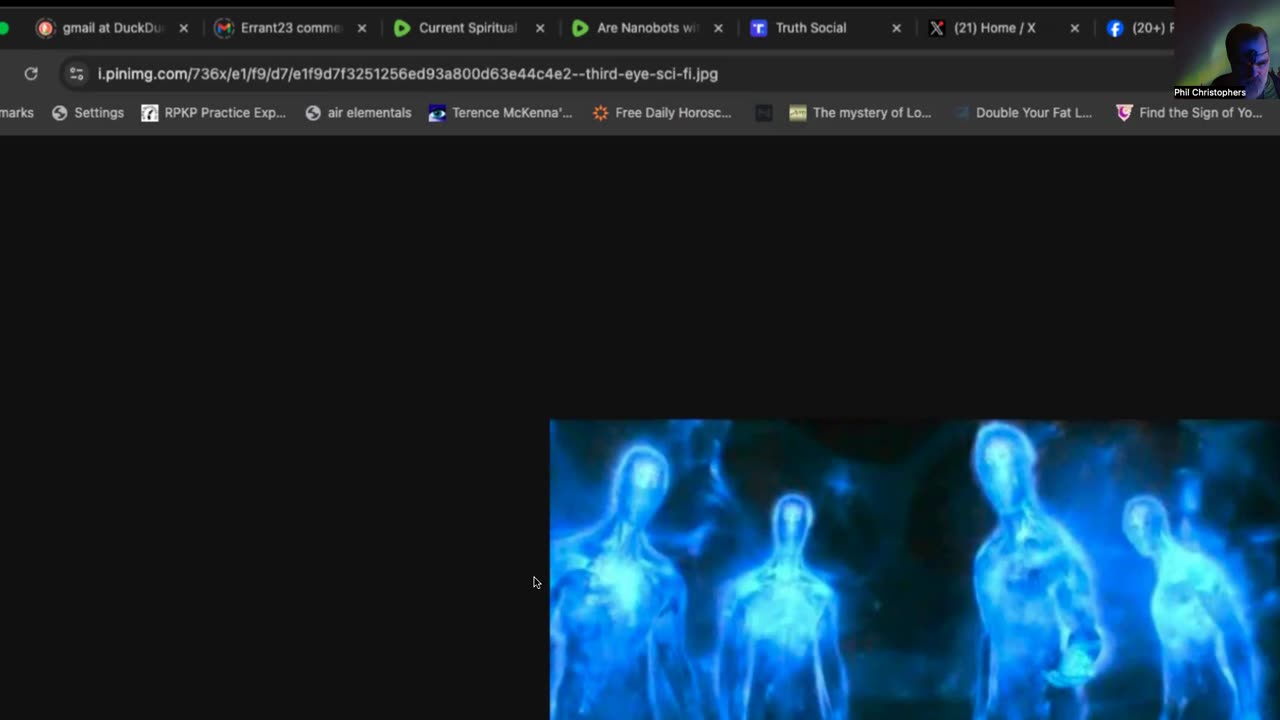
Task: Close the gmail at DuckDuckGo tab
Action: tap(183, 28)
